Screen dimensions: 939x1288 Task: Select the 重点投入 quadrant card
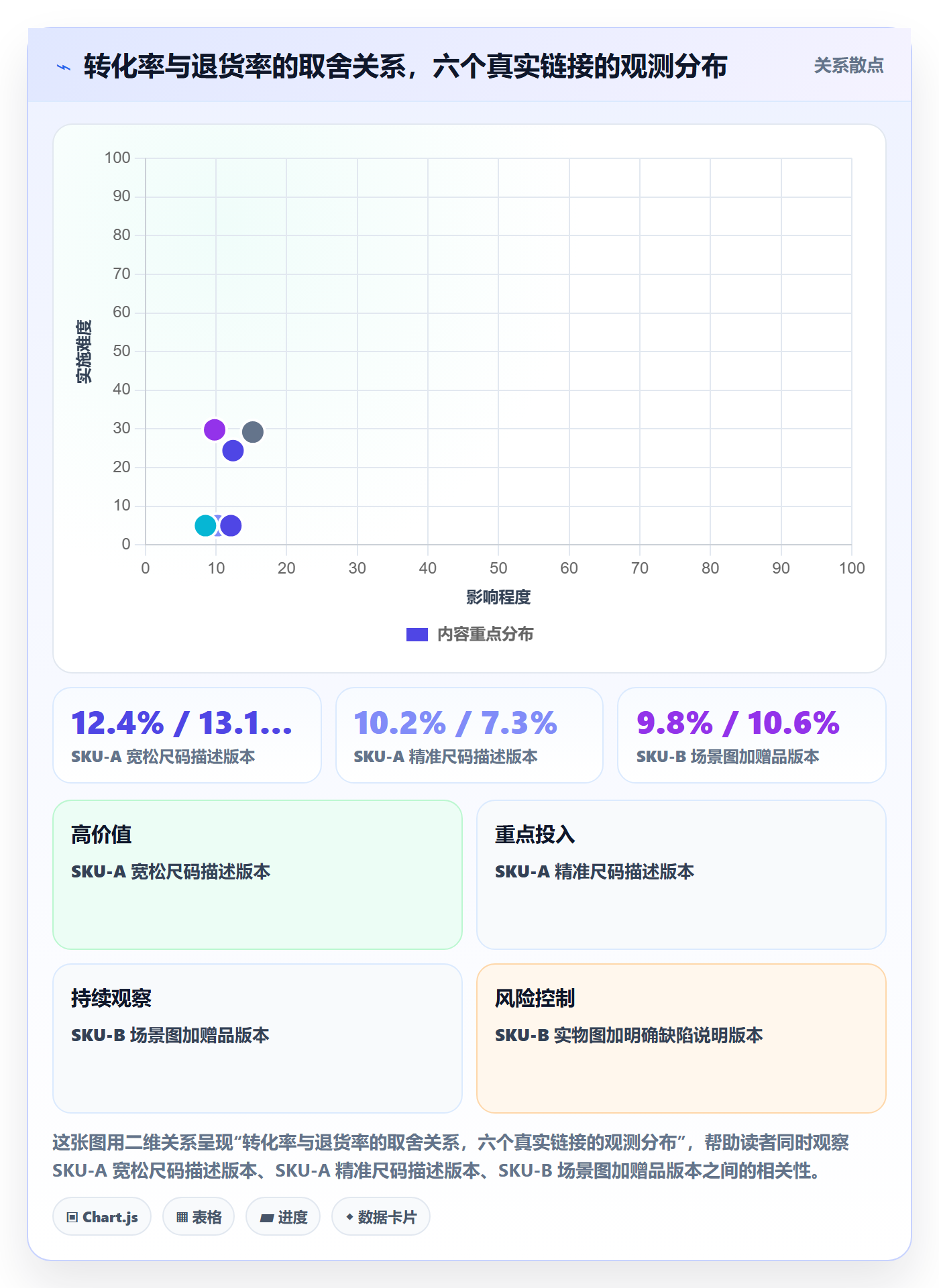click(681, 875)
